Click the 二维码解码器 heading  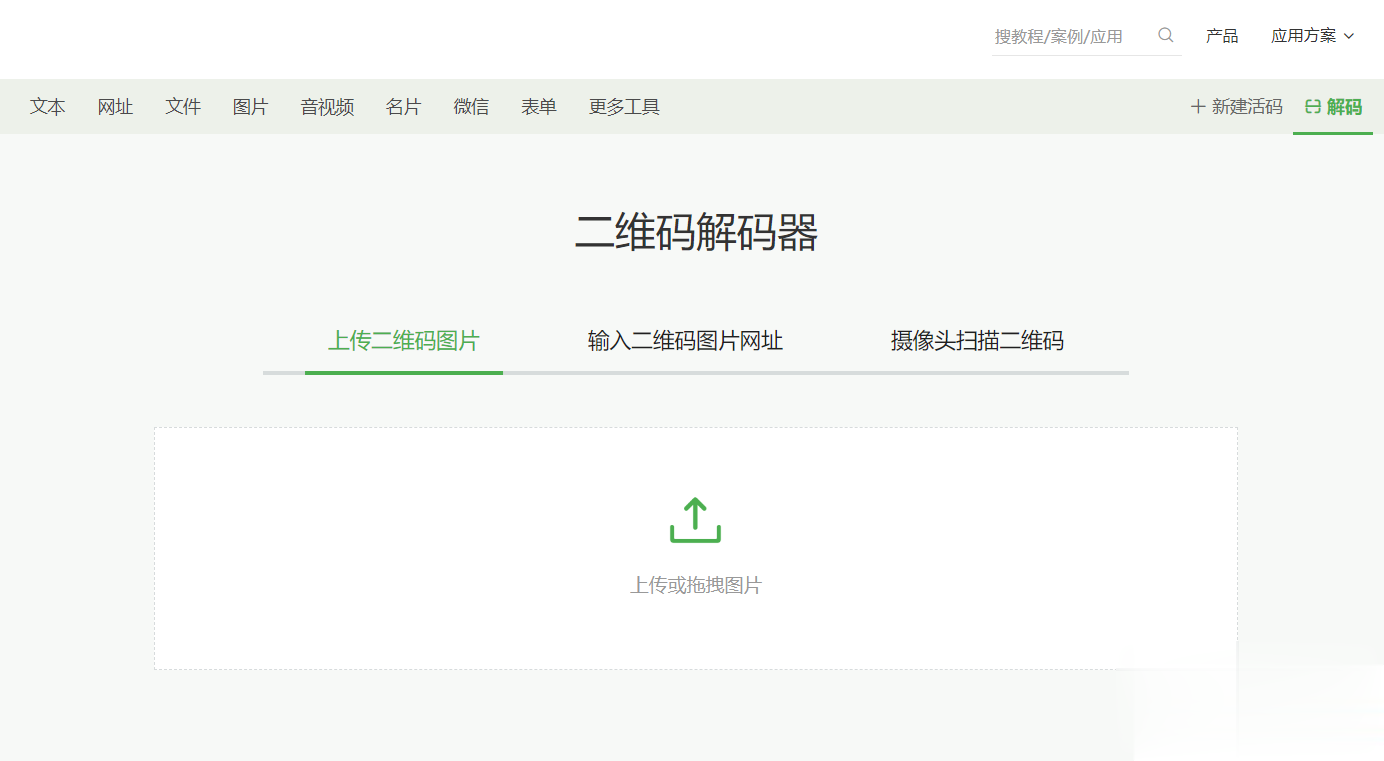(696, 233)
